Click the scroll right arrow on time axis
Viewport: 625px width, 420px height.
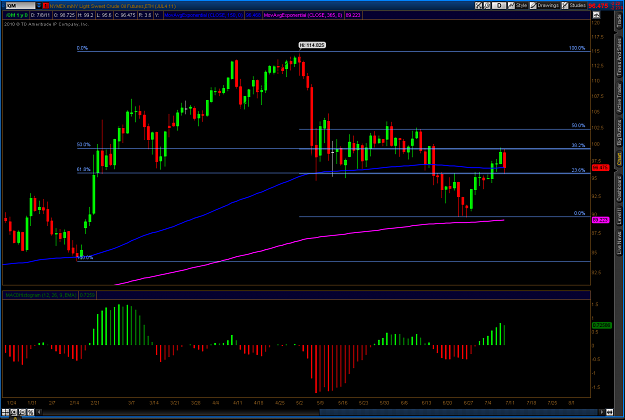[602, 412]
